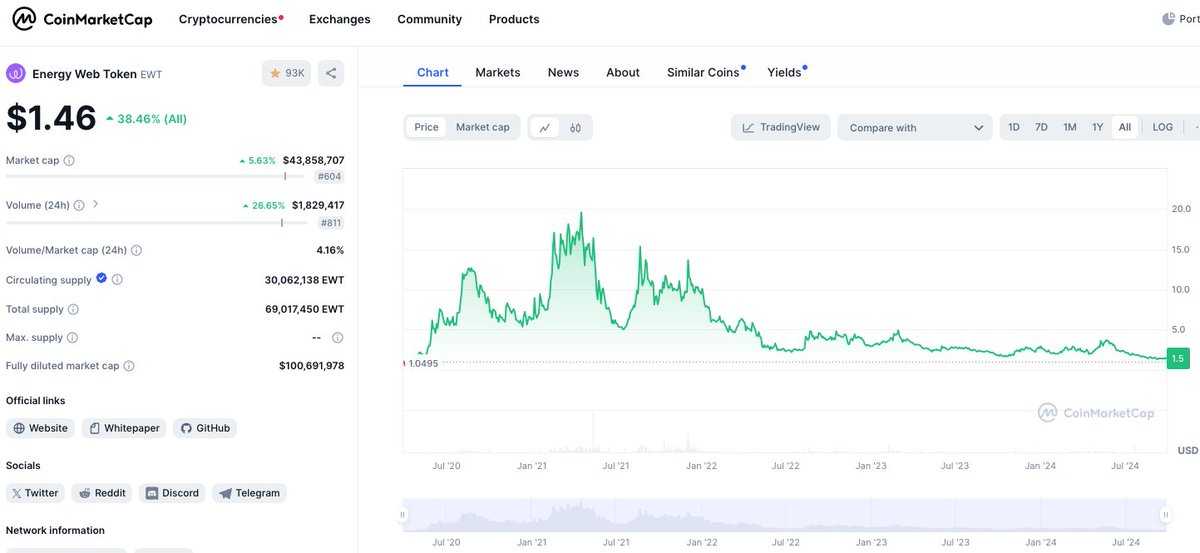Select the Market cap chart toggle

click(x=483, y=127)
